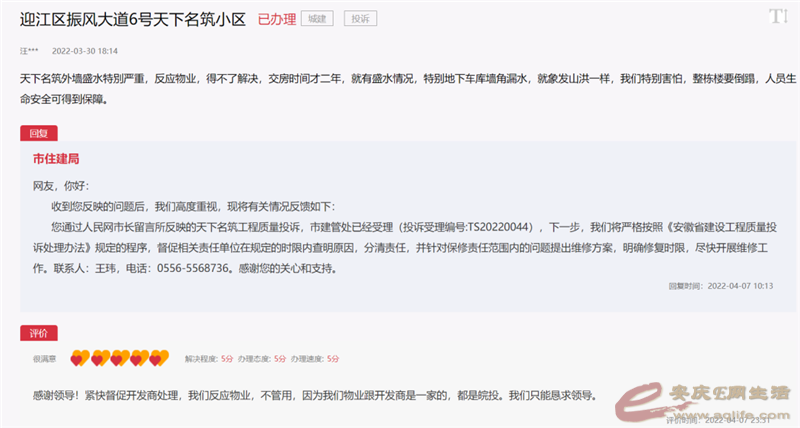Click the fifth heart rating icon
The height and width of the screenshot is (428, 800).
point(159,357)
